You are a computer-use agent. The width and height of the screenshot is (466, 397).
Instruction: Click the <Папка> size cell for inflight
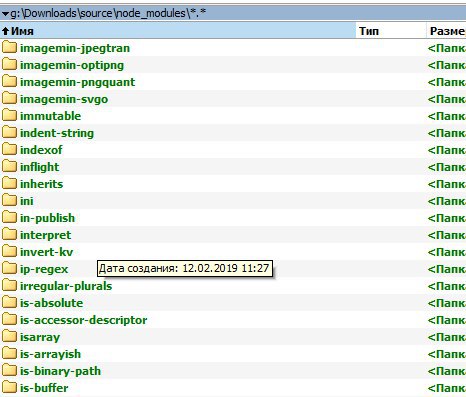[447, 167]
